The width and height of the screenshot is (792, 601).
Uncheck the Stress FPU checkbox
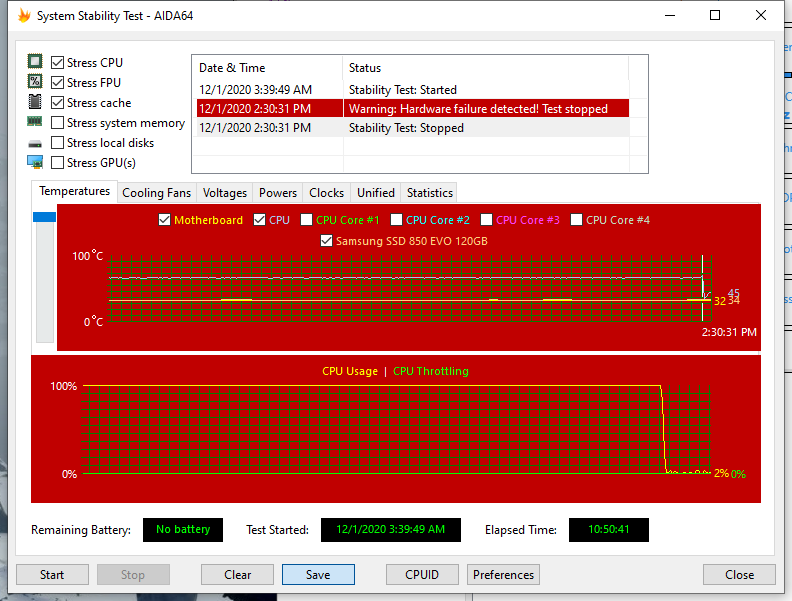(58, 82)
